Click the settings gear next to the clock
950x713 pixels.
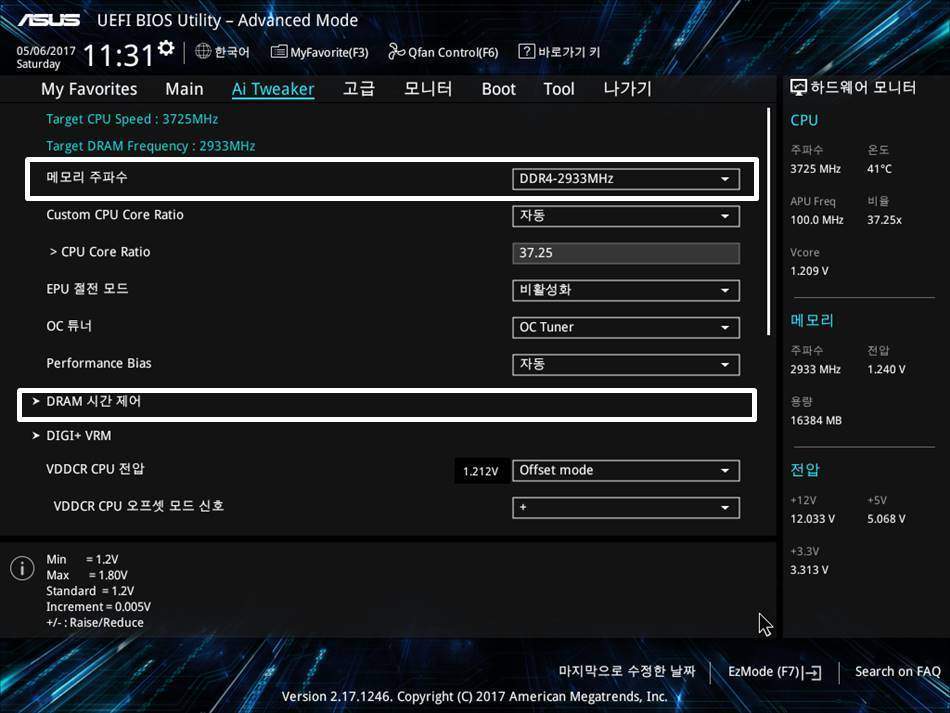pyautogui.click(x=166, y=48)
